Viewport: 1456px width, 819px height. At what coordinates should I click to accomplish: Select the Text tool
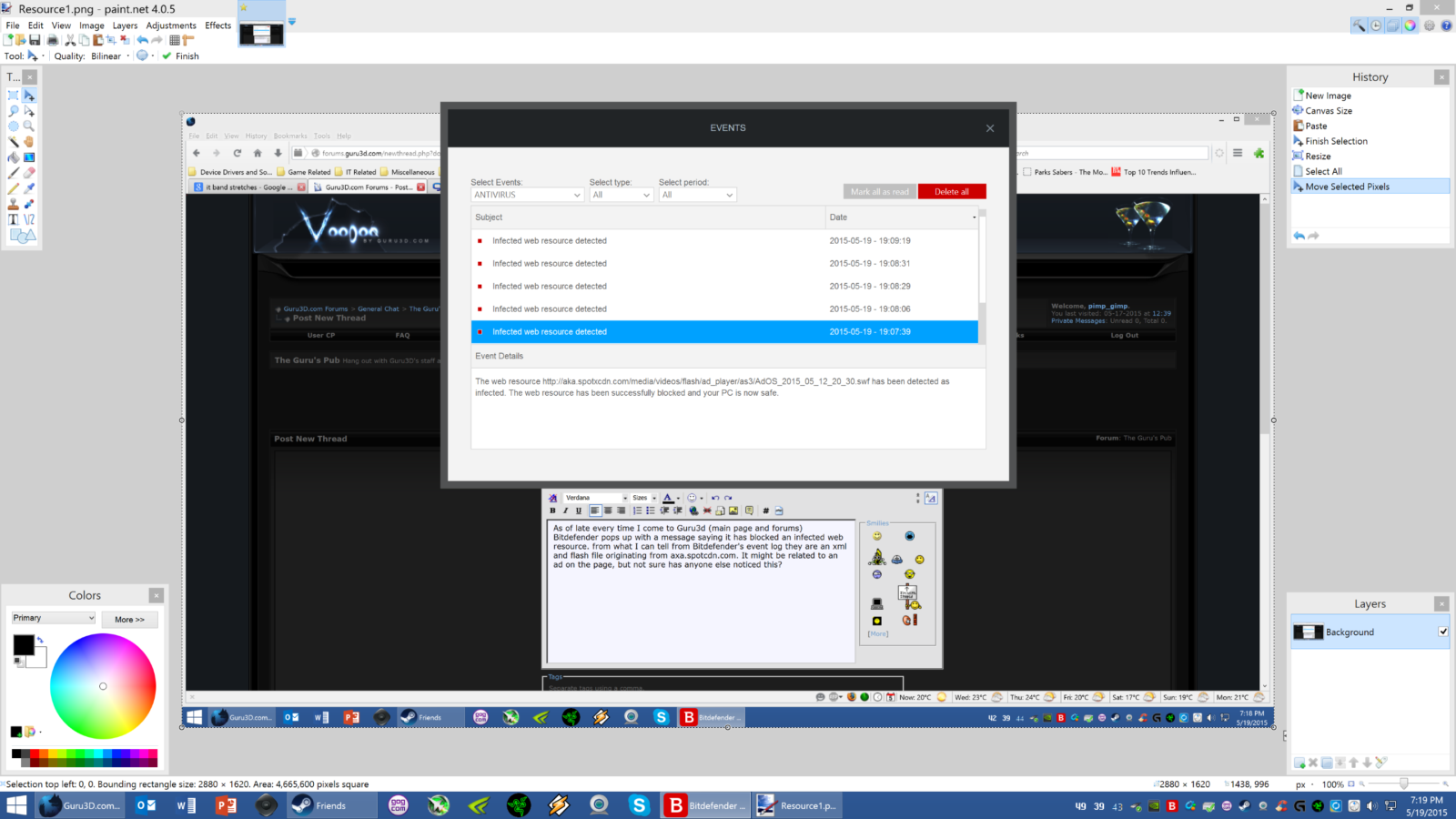point(14,219)
